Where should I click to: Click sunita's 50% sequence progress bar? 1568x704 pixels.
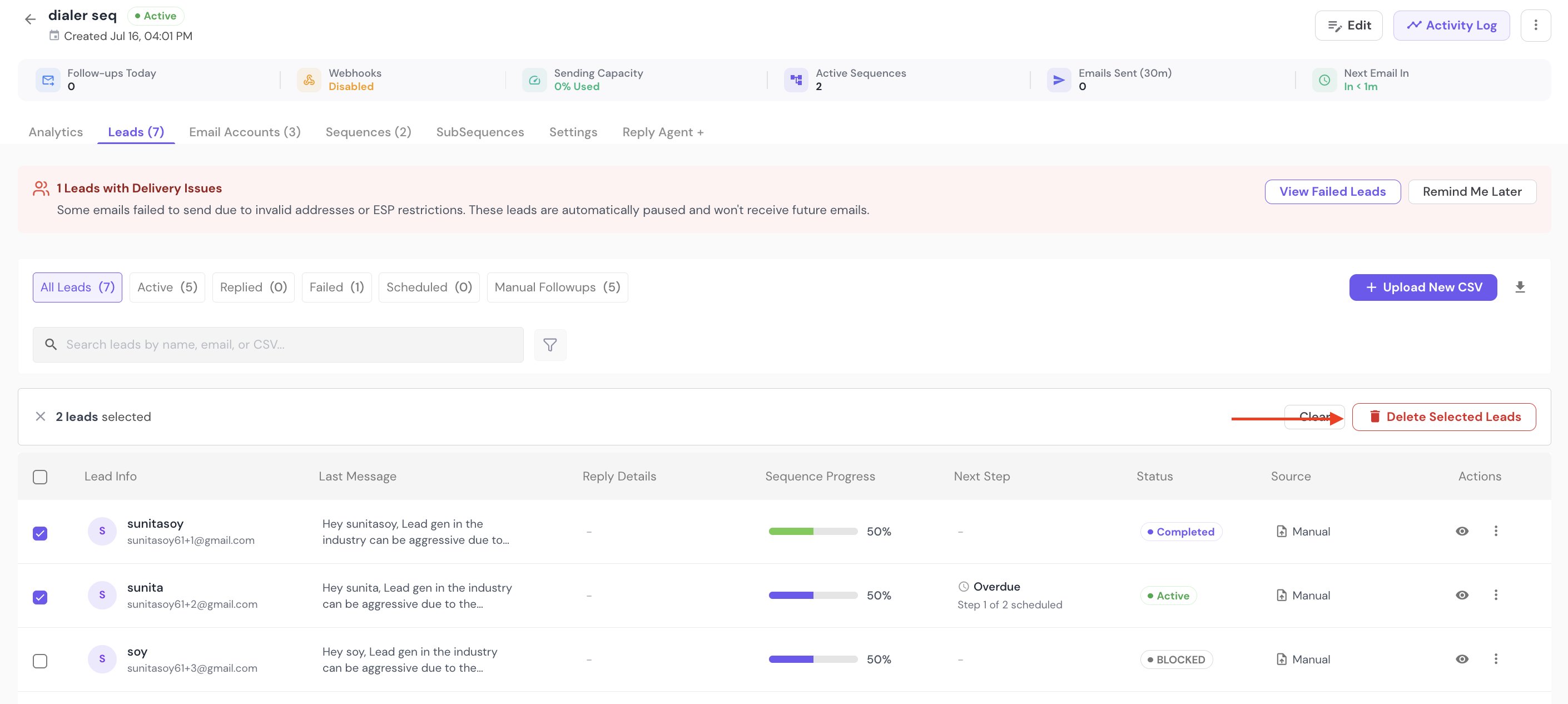click(x=813, y=596)
